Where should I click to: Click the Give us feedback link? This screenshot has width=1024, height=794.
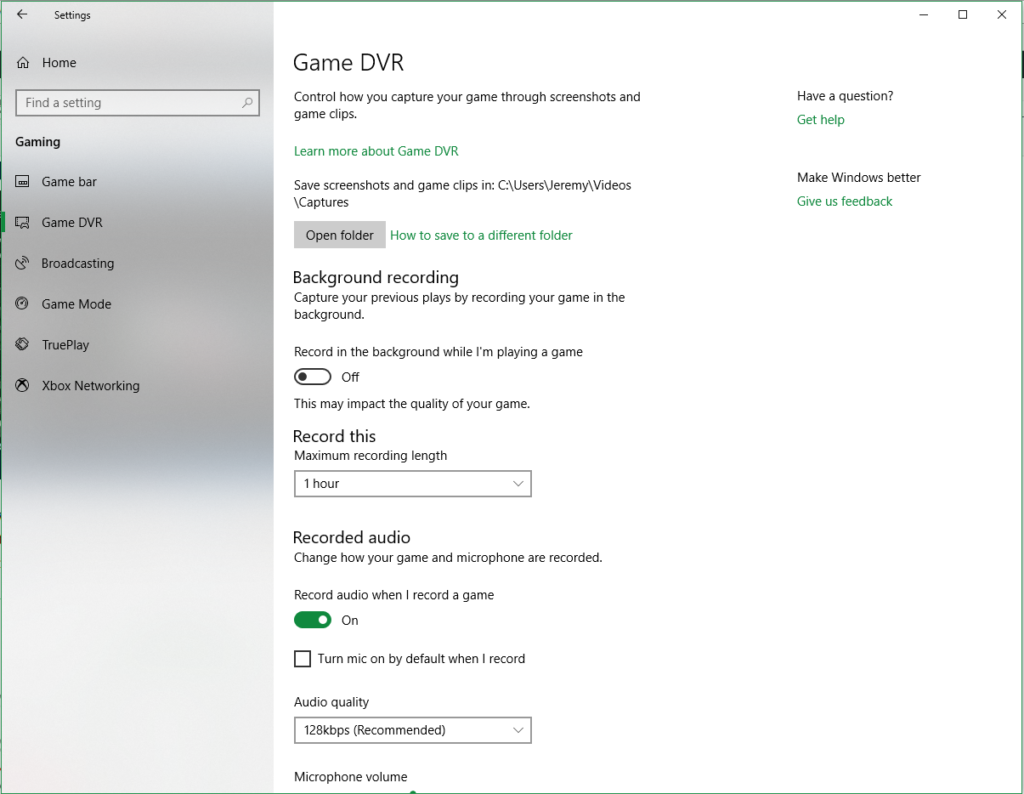(844, 201)
